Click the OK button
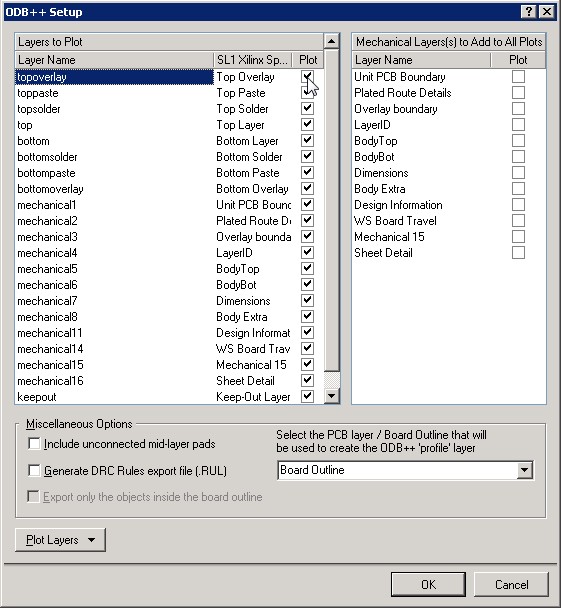The image size is (561, 608). tap(428, 584)
